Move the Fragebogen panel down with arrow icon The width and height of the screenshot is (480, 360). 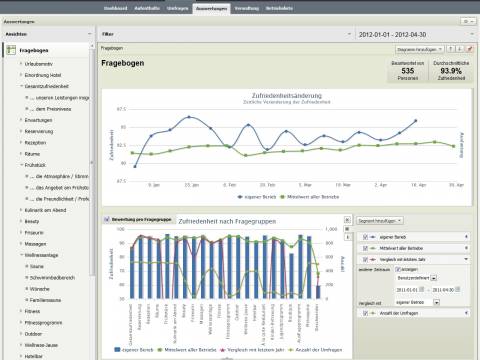click(x=460, y=49)
